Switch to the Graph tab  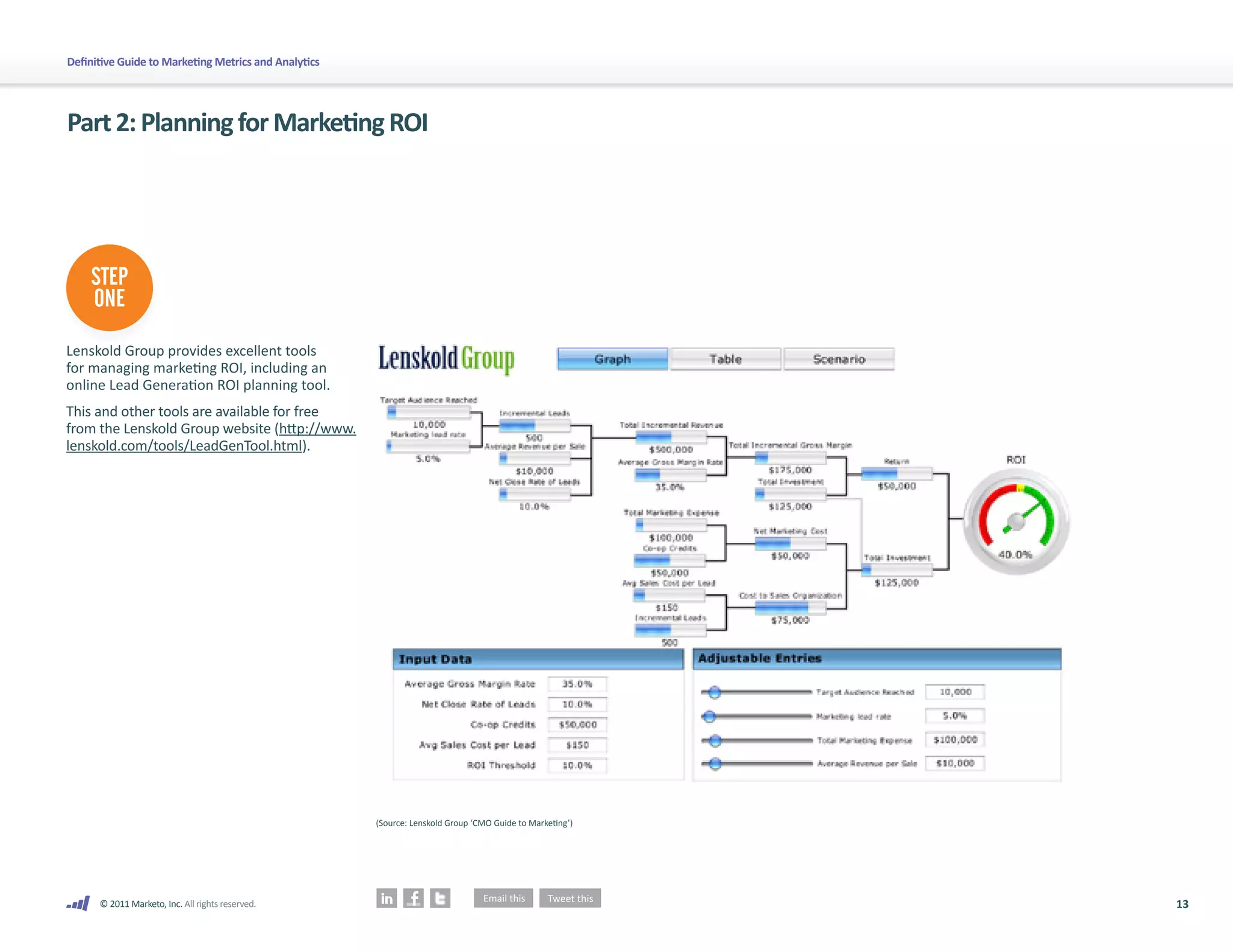coord(612,359)
